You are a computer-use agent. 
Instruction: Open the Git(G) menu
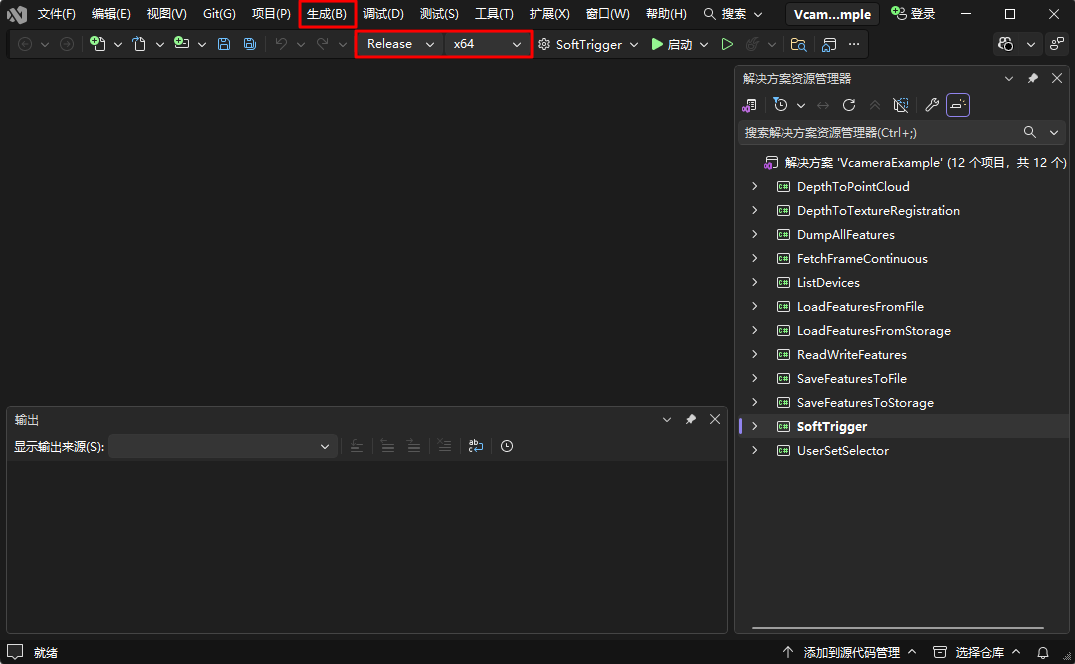219,14
